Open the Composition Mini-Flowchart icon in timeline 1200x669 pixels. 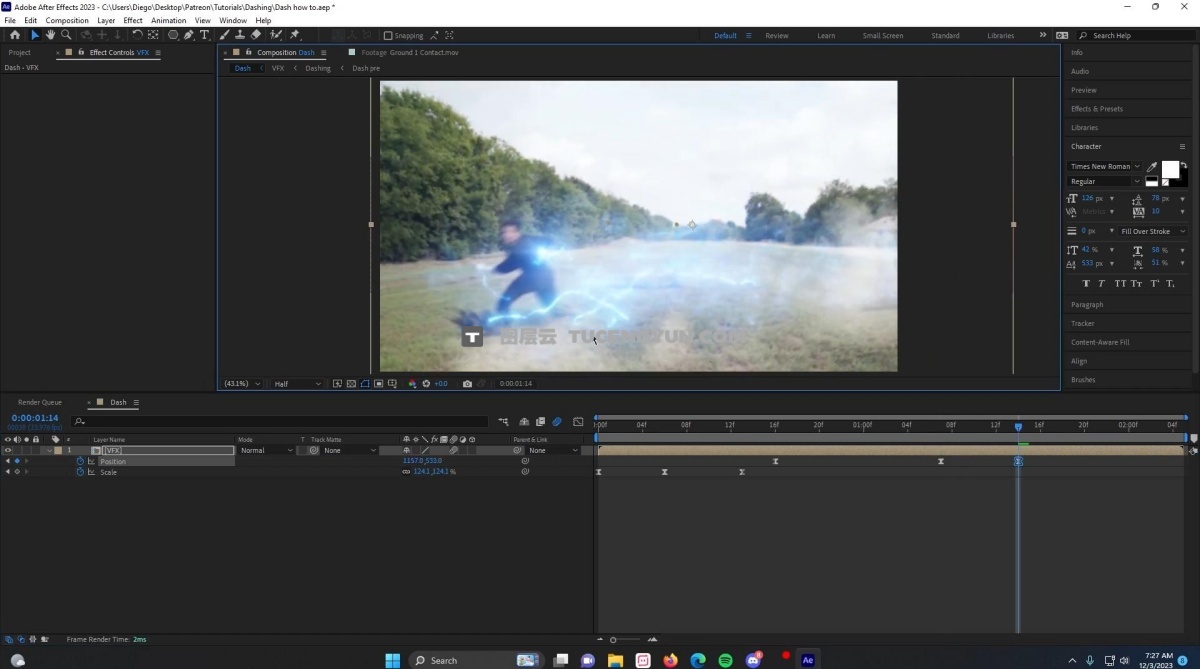click(x=503, y=422)
